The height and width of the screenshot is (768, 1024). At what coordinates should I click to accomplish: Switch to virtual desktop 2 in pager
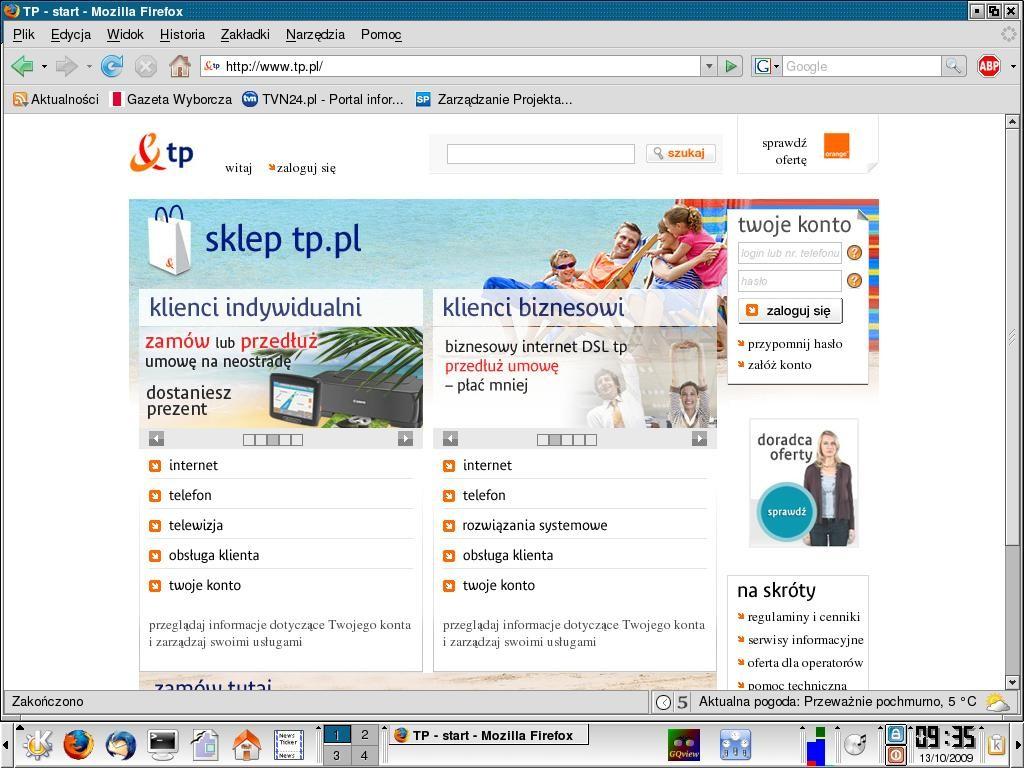click(x=364, y=735)
